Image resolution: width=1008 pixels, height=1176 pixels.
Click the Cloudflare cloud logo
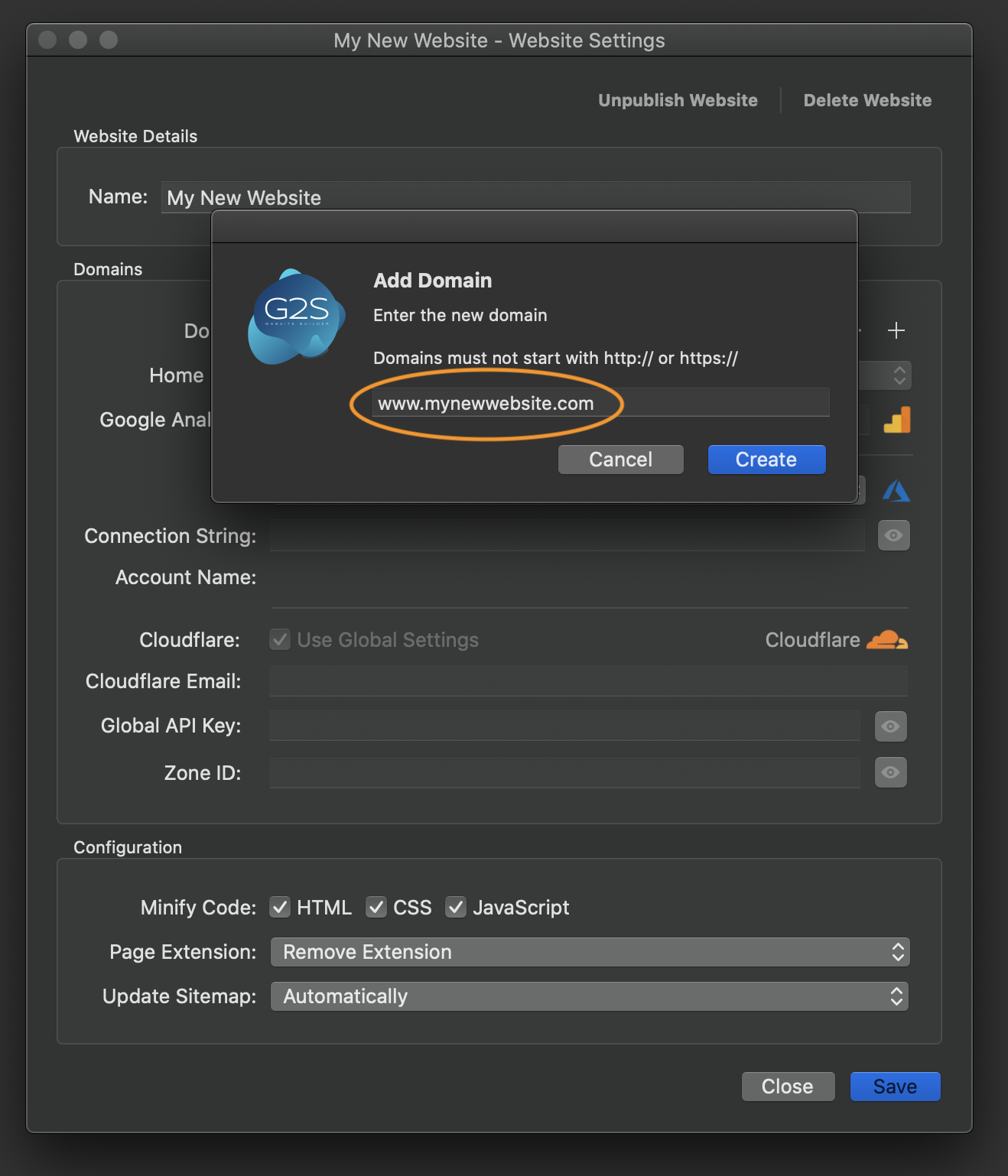tap(887, 640)
